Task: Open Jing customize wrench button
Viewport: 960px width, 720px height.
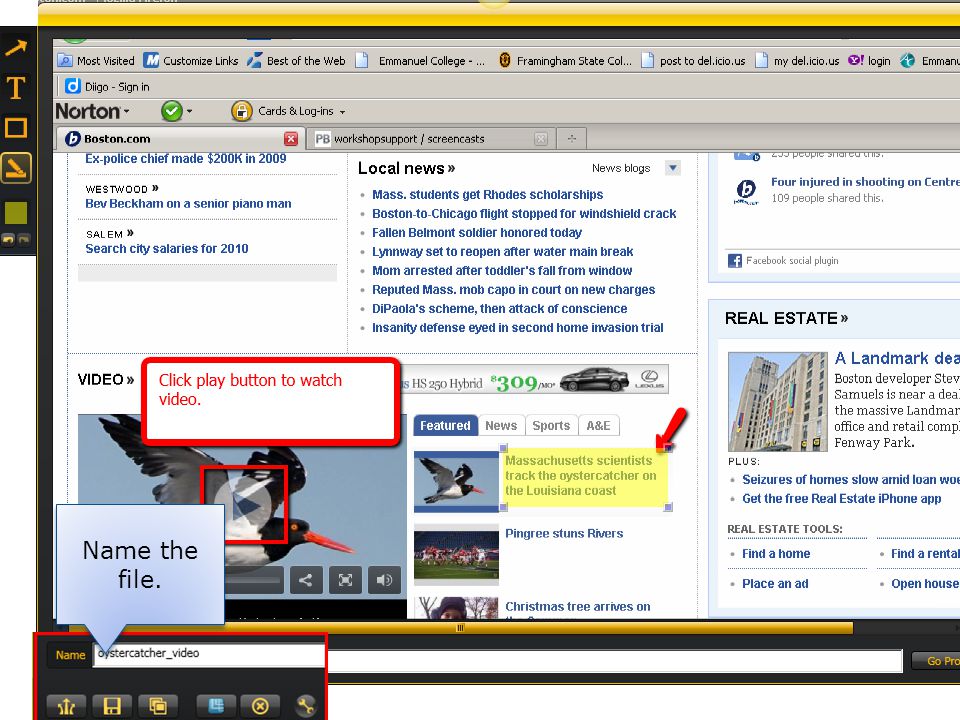Action: click(305, 706)
